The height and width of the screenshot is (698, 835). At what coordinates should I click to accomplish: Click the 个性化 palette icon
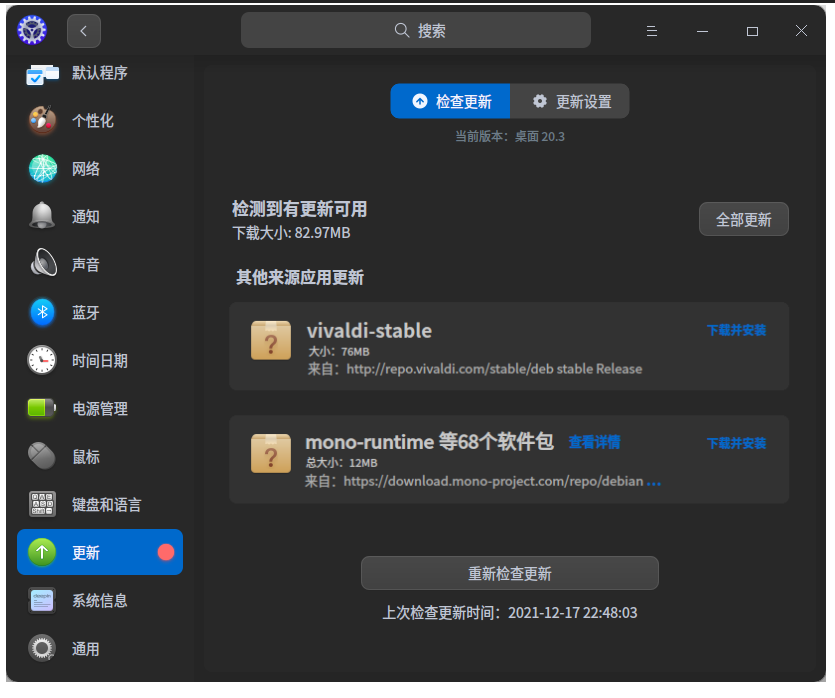click(42, 120)
